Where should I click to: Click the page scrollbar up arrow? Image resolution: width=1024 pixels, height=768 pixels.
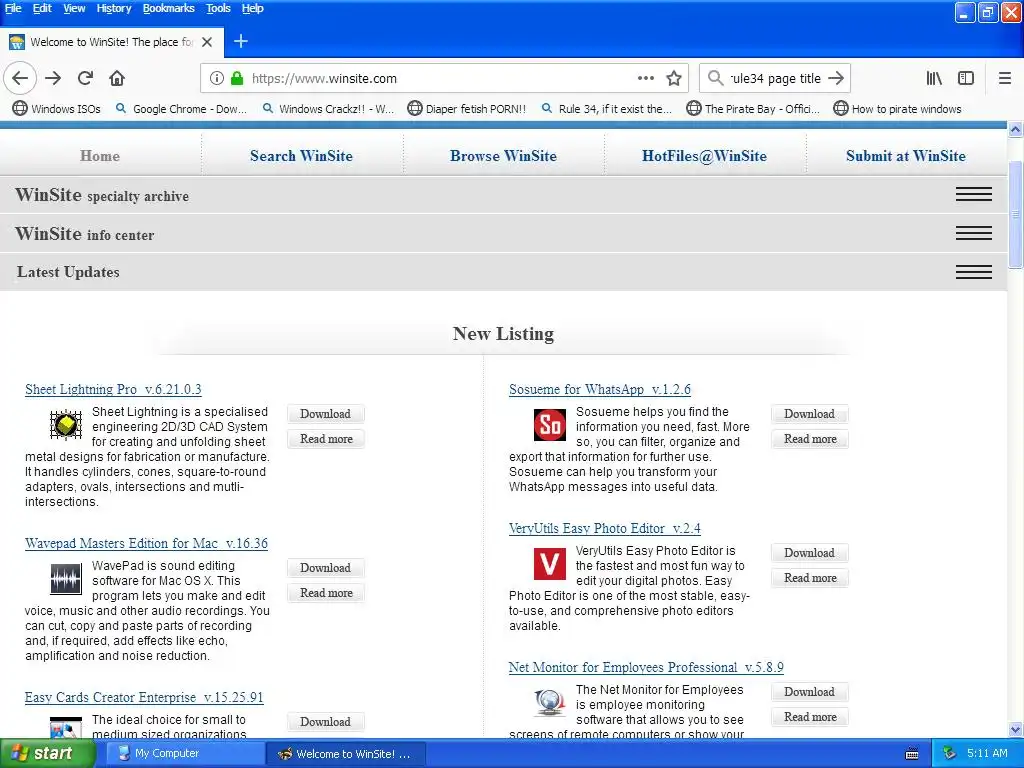pyautogui.click(x=1015, y=129)
